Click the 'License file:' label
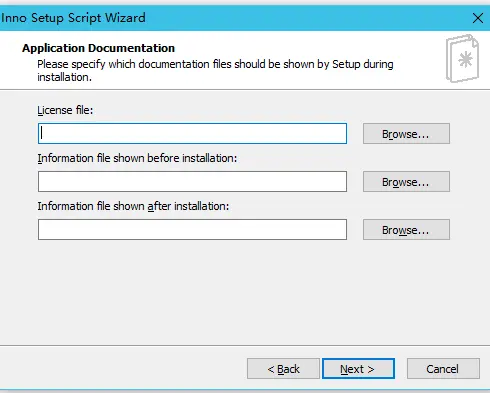 click(x=65, y=110)
